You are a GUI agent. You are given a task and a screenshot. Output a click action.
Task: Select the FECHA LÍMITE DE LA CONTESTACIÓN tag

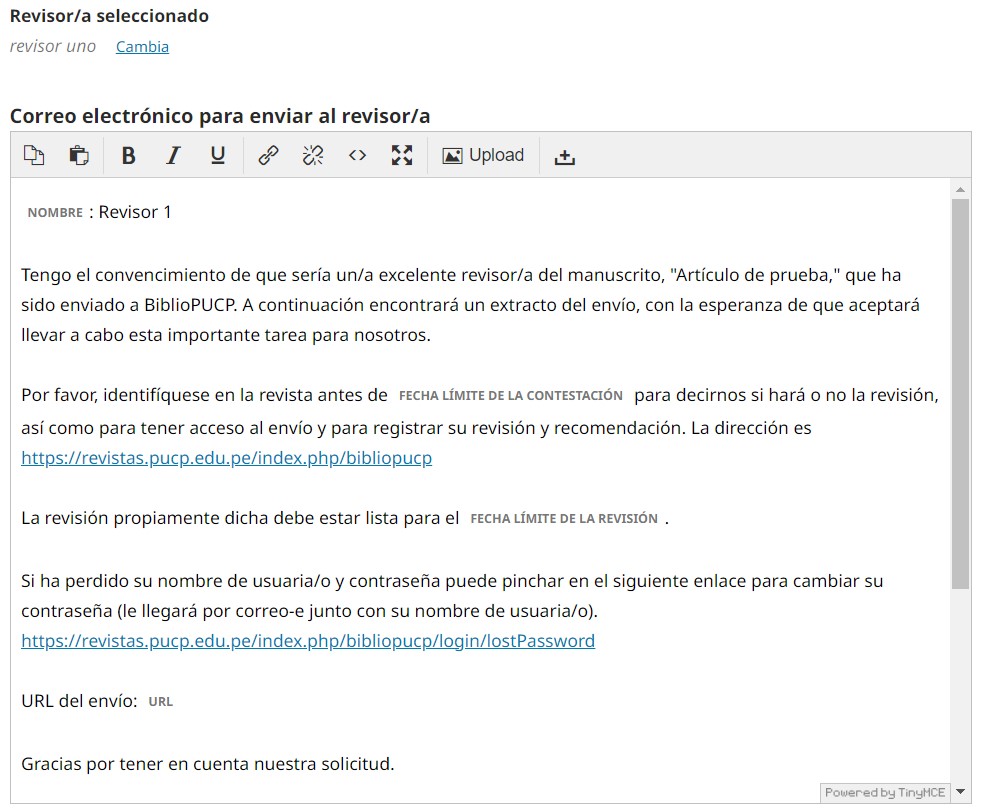510,396
